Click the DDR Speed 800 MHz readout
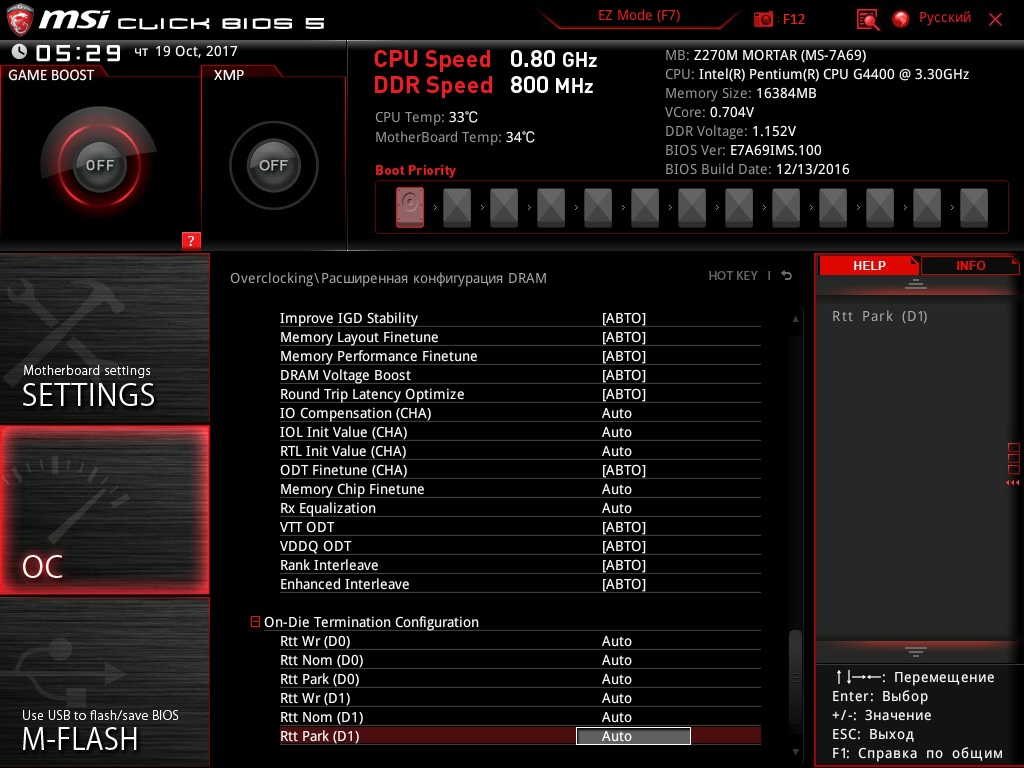Screen dimensions: 1024x768 tap(483, 86)
